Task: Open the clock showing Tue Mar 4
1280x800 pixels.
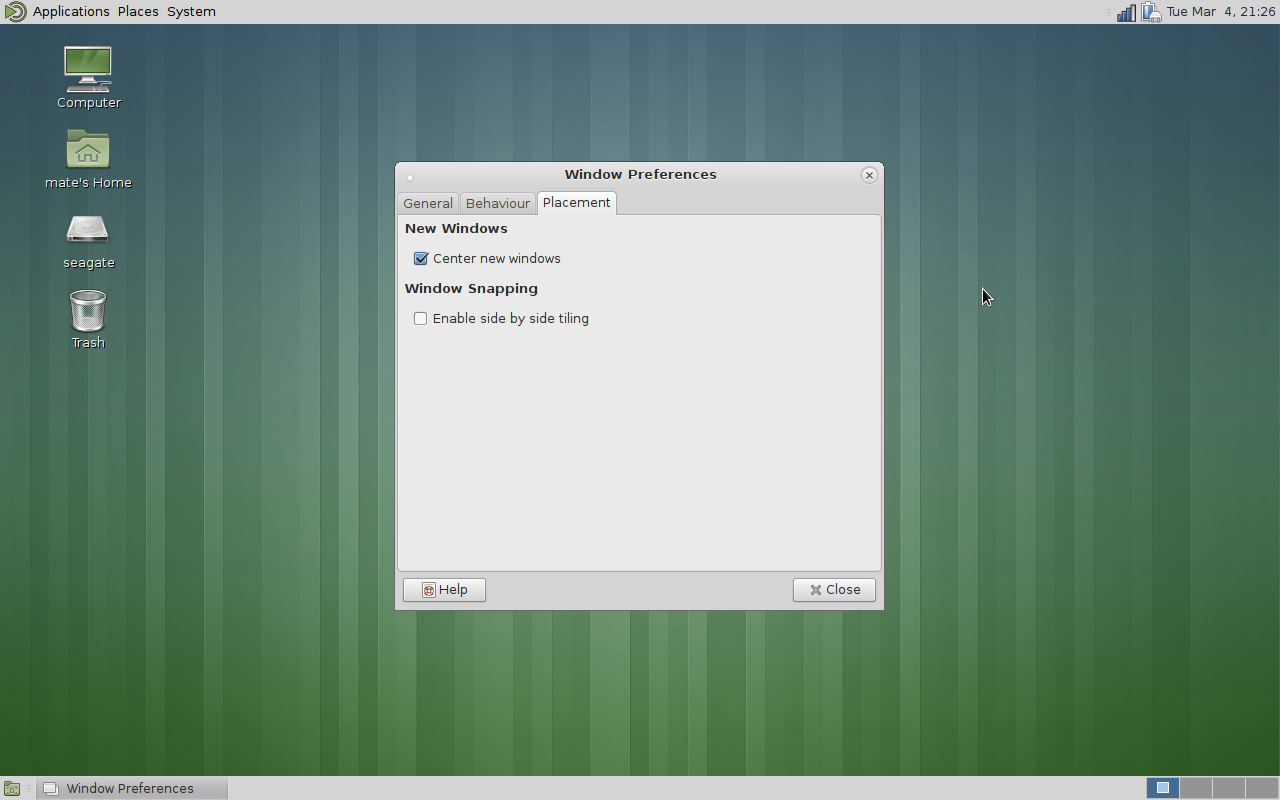Action: click(x=1220, y=12)
